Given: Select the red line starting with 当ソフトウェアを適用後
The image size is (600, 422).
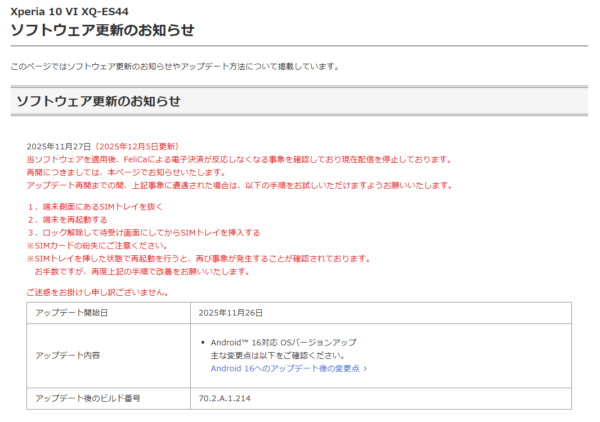Looking at the screenshot, I should pos(240,160).
